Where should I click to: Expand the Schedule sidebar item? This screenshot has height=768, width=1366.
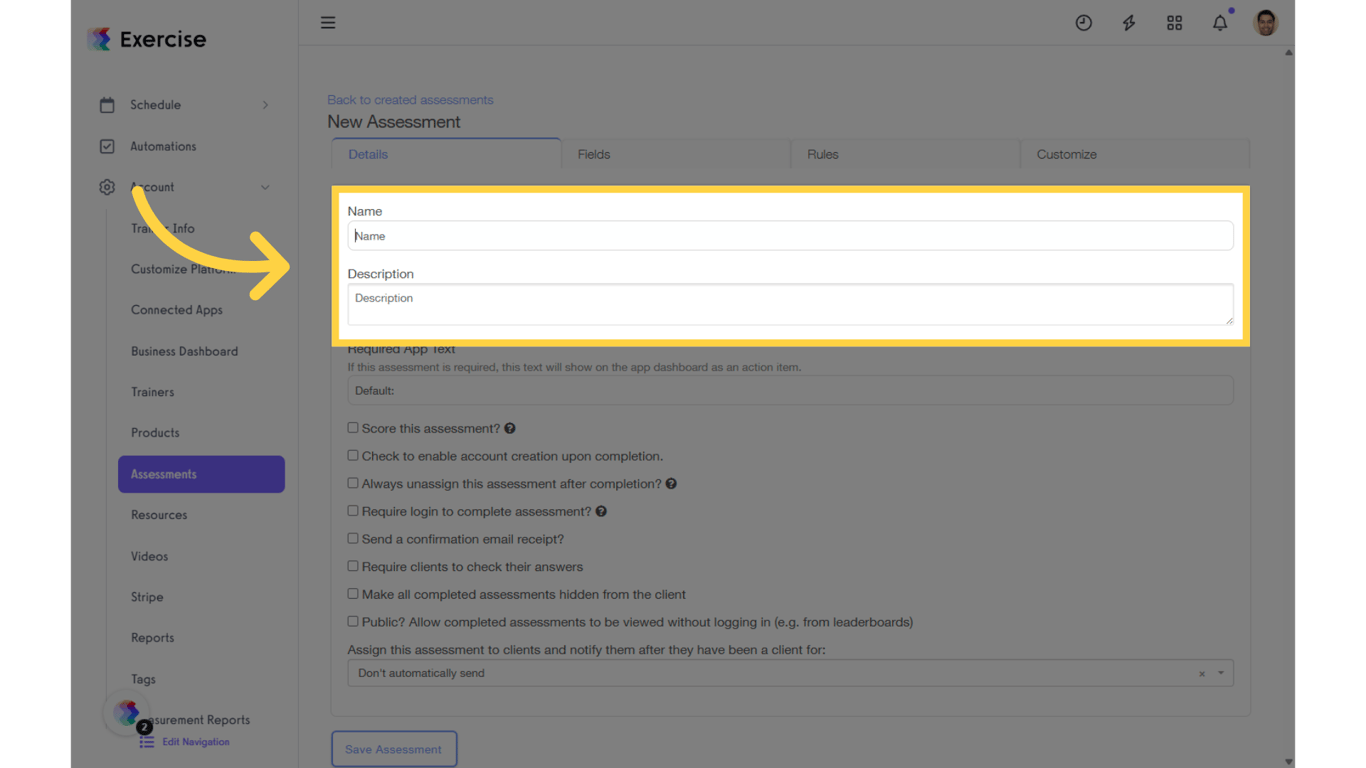click(x=265, y=104)
